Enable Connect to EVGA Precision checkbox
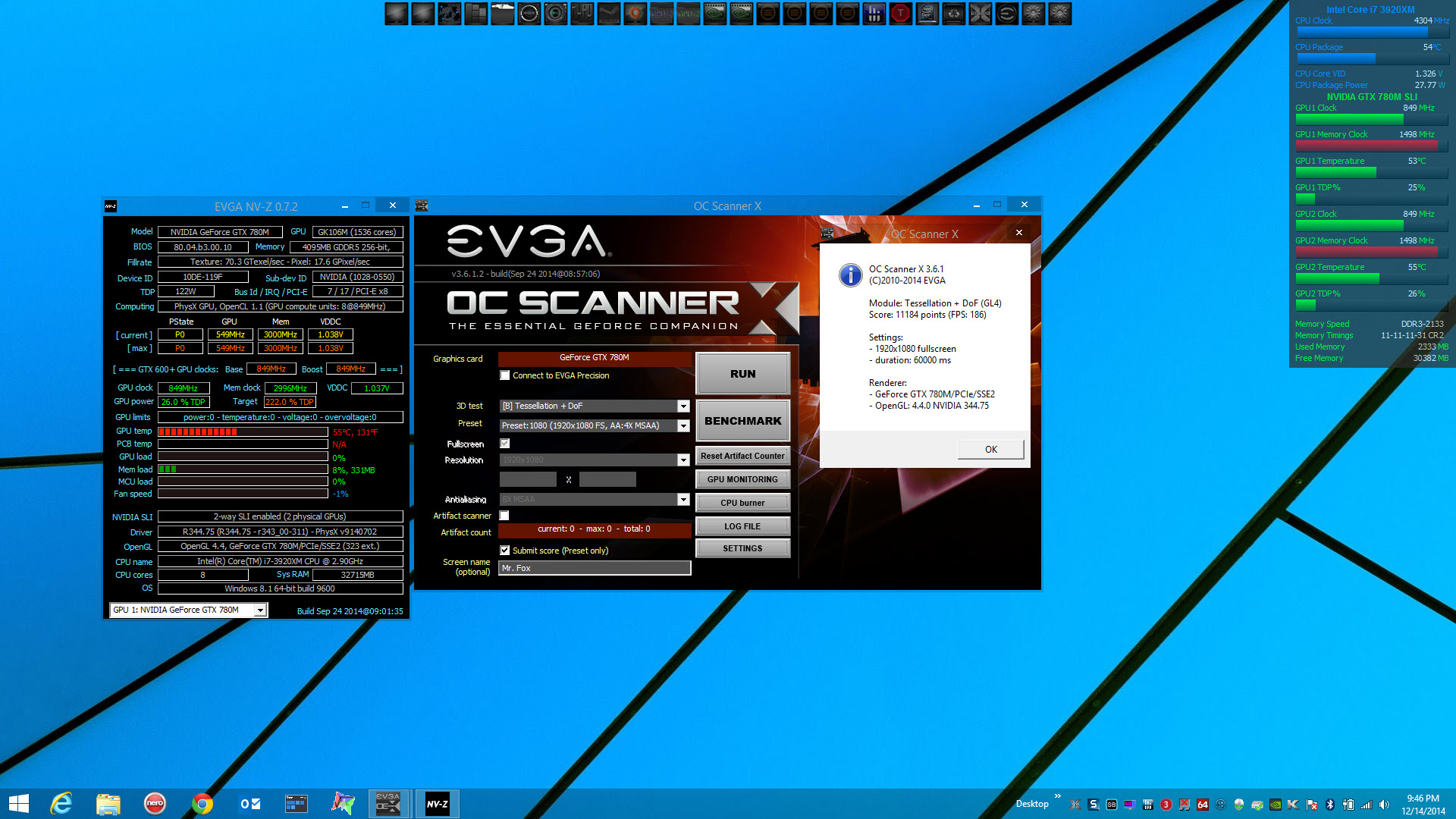The width and height of the screenshot is (1456, 819). [x=505, y=375]
